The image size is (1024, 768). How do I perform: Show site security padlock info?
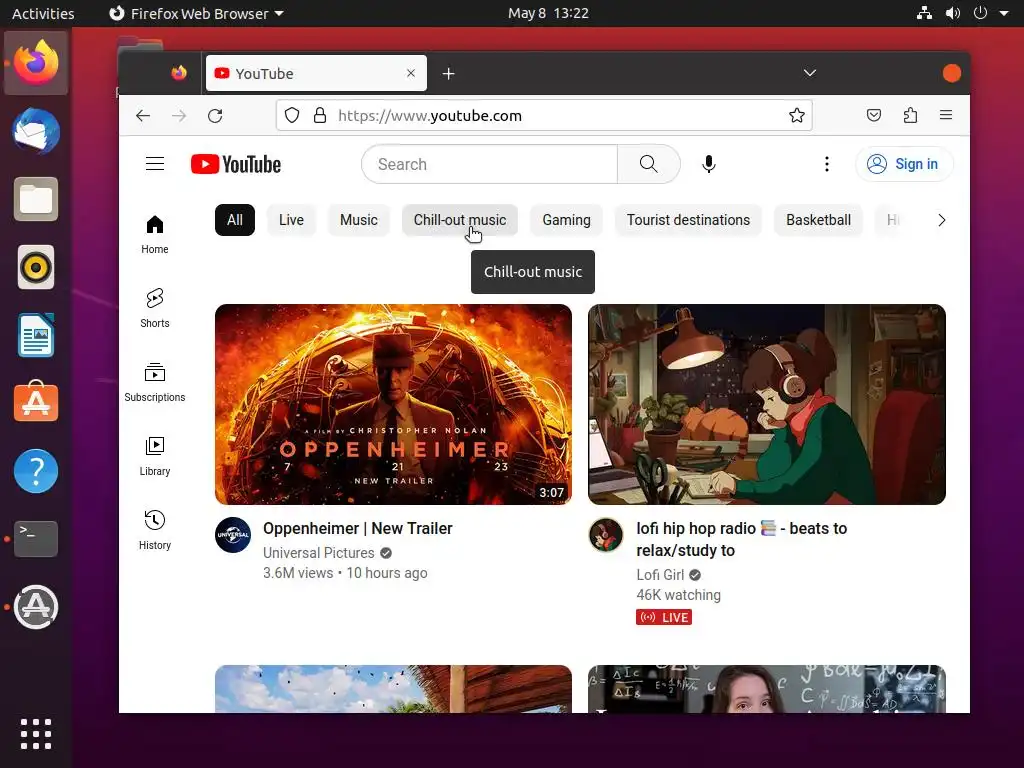pyautogui.click(x=320, y=116)
